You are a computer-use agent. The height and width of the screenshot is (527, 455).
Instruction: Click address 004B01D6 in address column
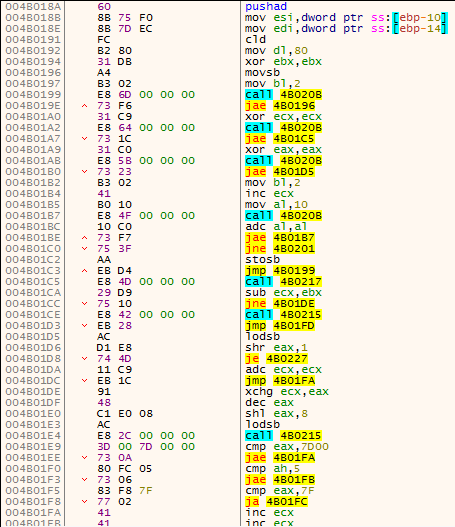33,348
